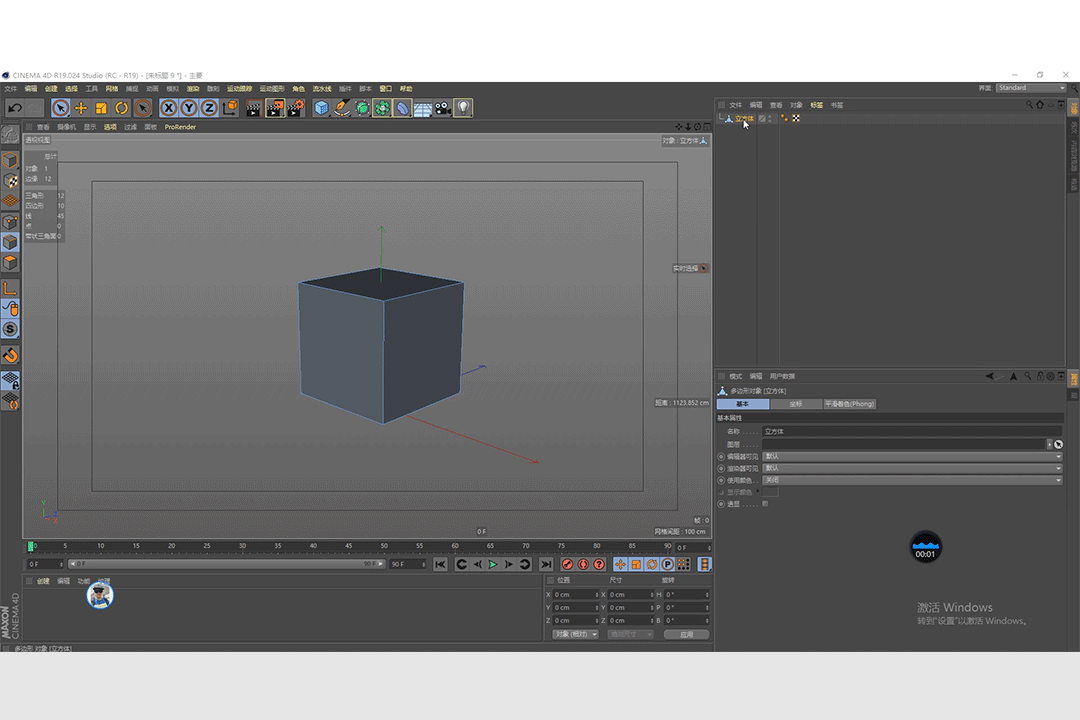Click the Floor environment icon
The width and height of the screenshot is (1080, 720).
[423, 108]
